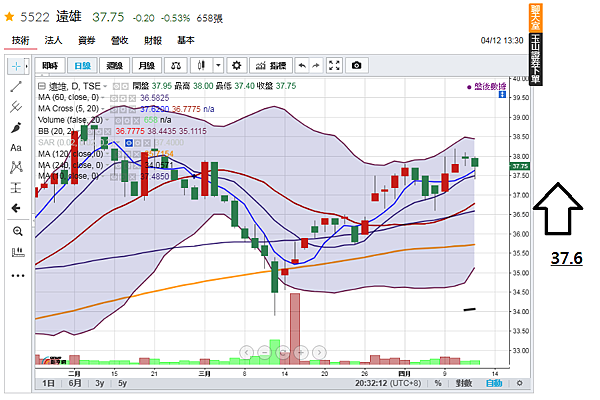The width and height of the screenshot is (600, 400).
Task: Switch to 日線 daily interval
Action: tap(82, 65)
